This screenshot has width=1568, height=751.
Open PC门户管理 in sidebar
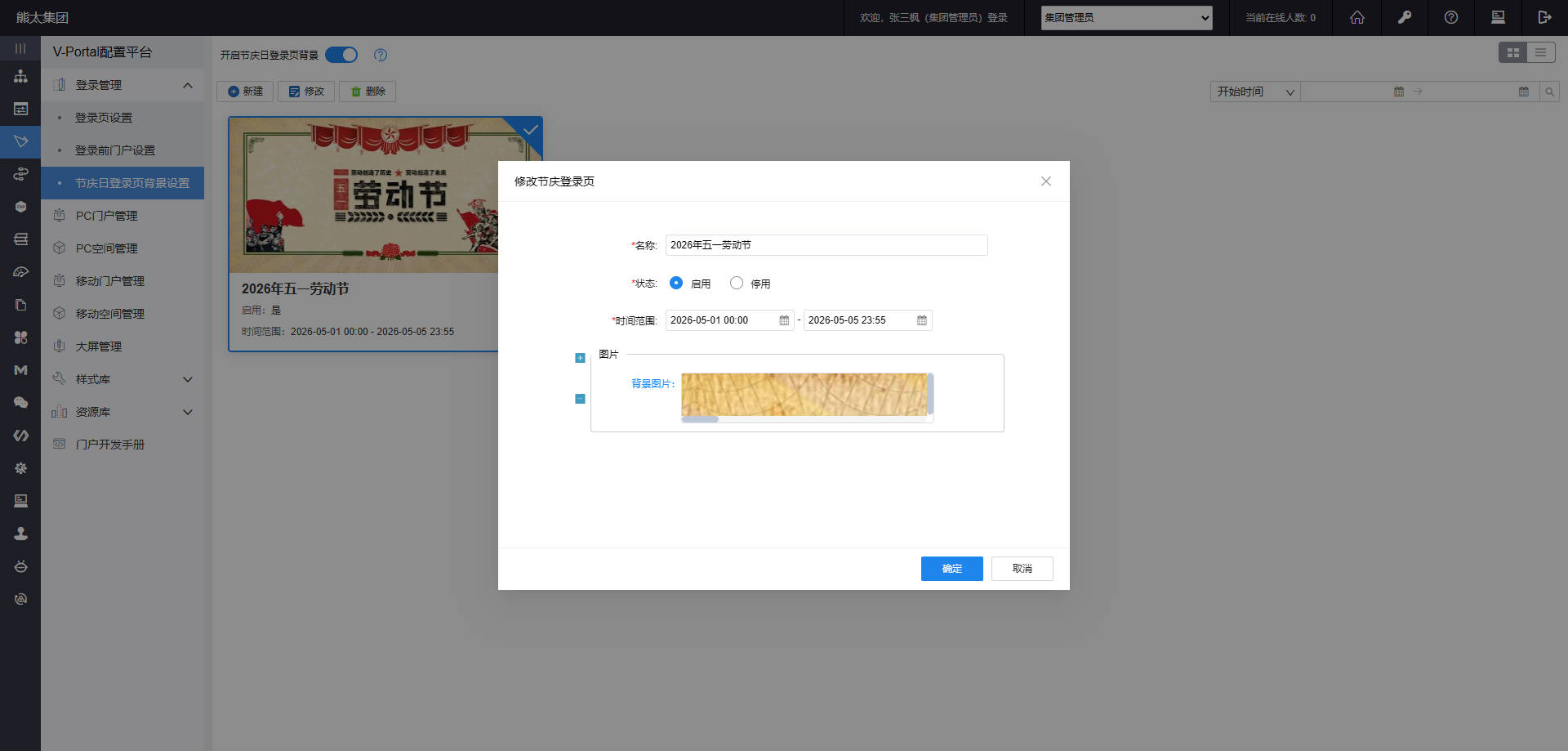tap(106, 216)
